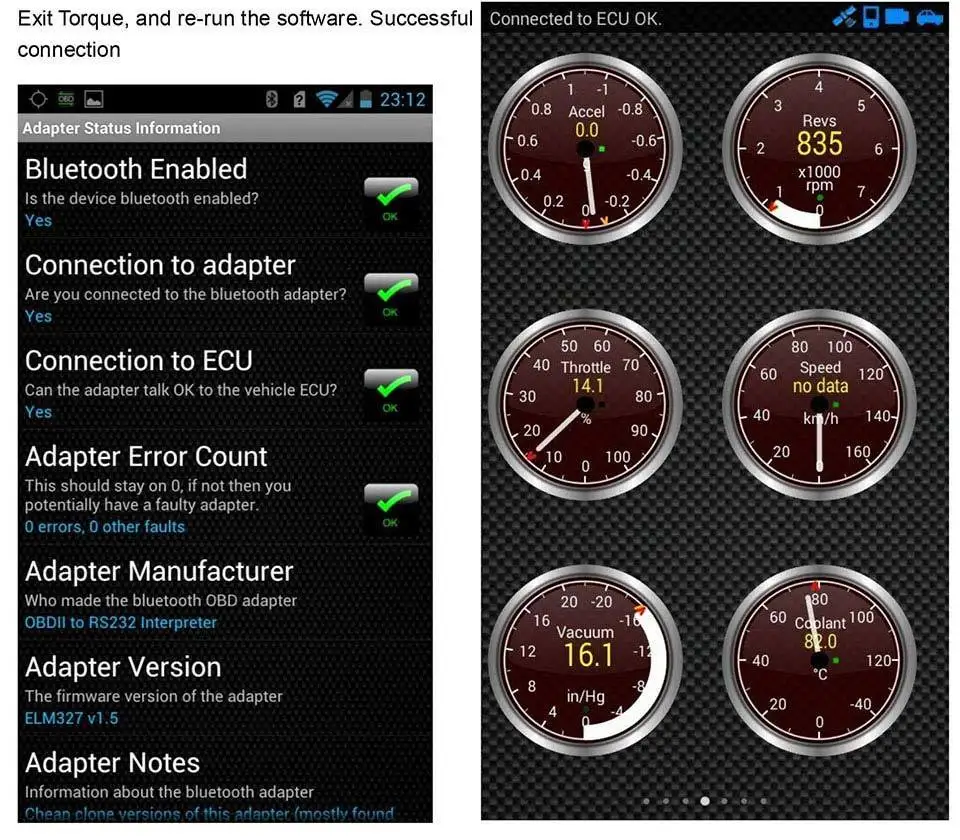The image size is (960, 840).
Task: Tap the car ECU connection icon
Action: [x=930, y=16]
